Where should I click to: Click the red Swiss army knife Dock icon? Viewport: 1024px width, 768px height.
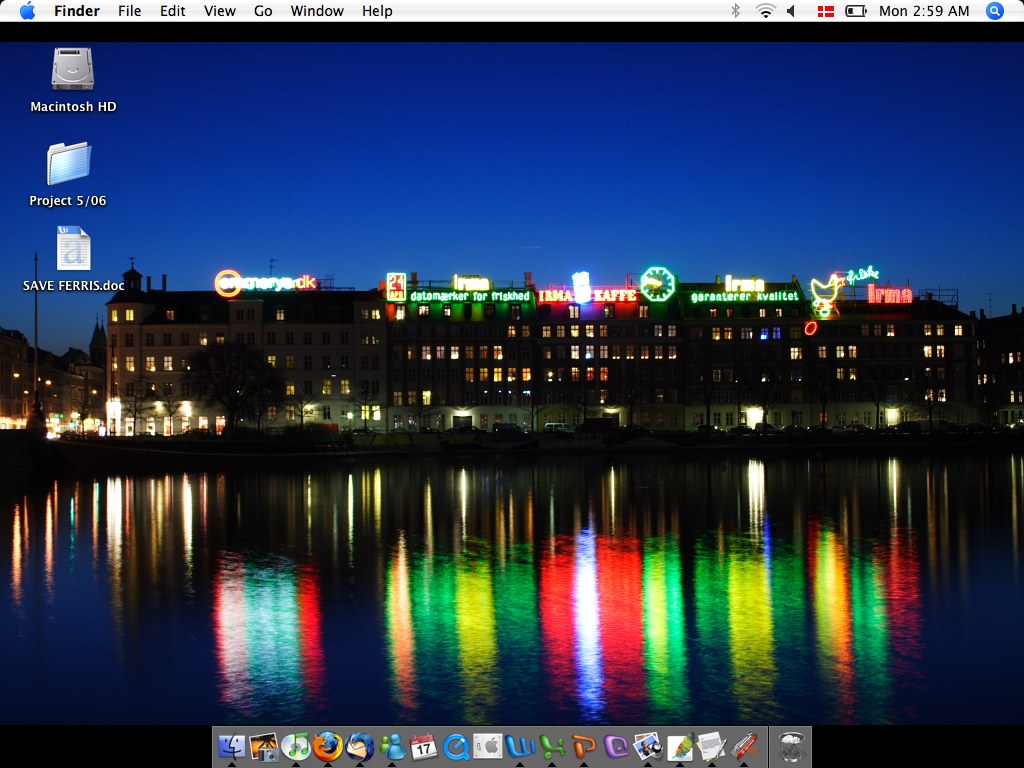[744, 746]
